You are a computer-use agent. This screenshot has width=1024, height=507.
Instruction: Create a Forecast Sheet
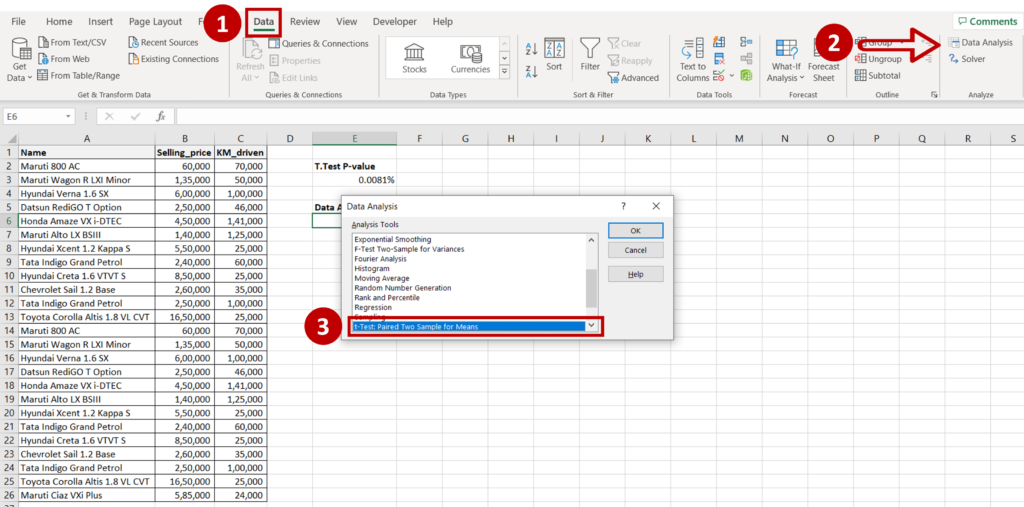(x=824, y=59)
